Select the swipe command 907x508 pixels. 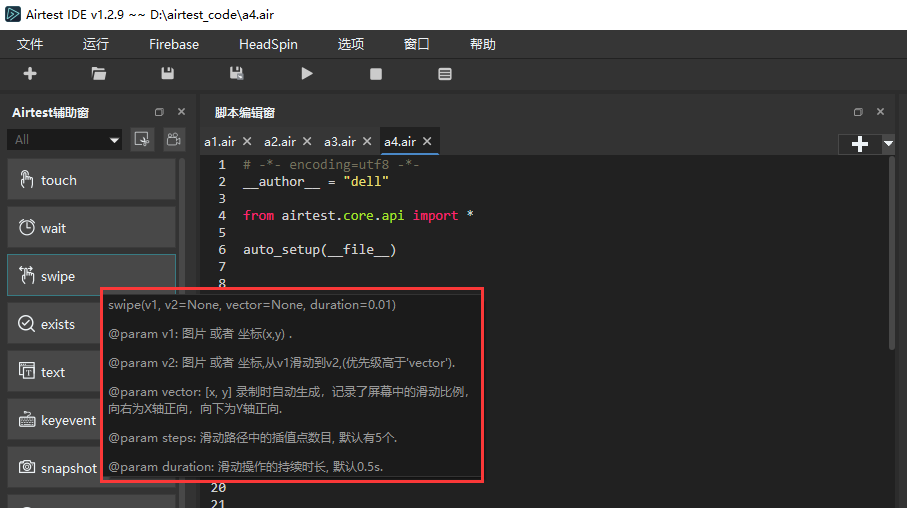pos(91,275)
